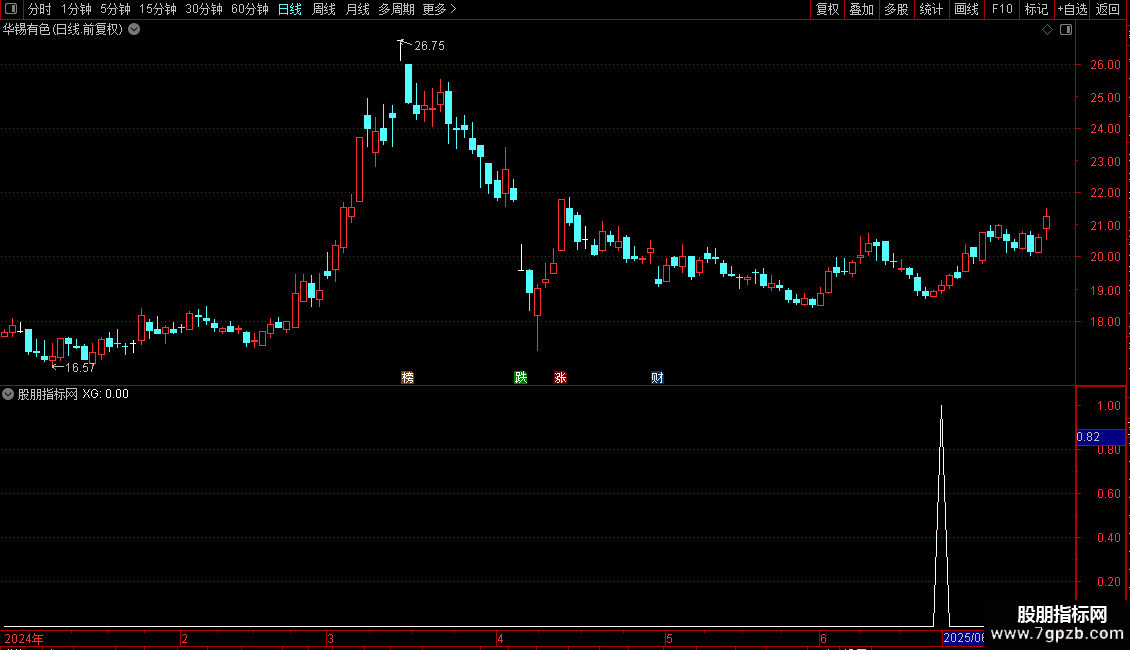Switch to 周线 weekly chart
The image size is (1130, 650).
pyautogui.click(x=324, y=9)
